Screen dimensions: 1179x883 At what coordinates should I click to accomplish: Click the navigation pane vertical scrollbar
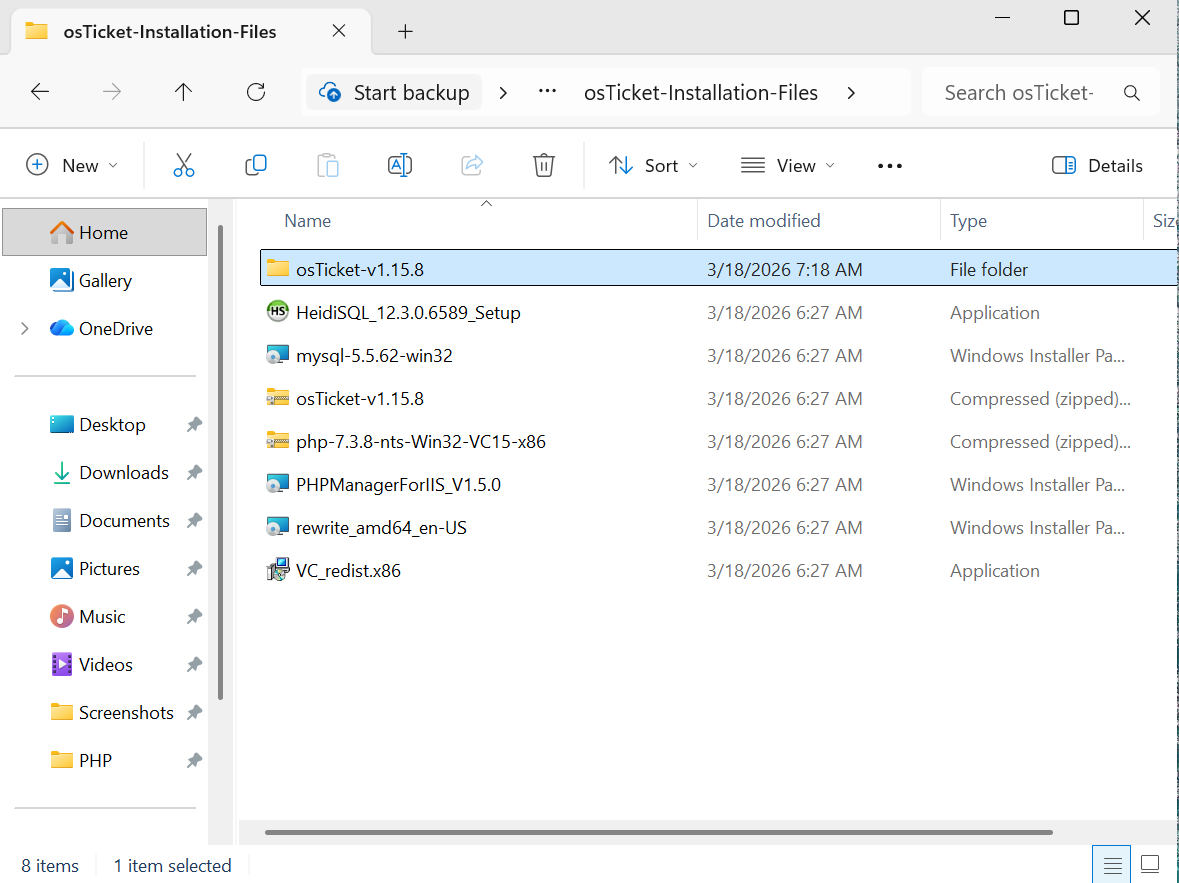click(220, 463)
